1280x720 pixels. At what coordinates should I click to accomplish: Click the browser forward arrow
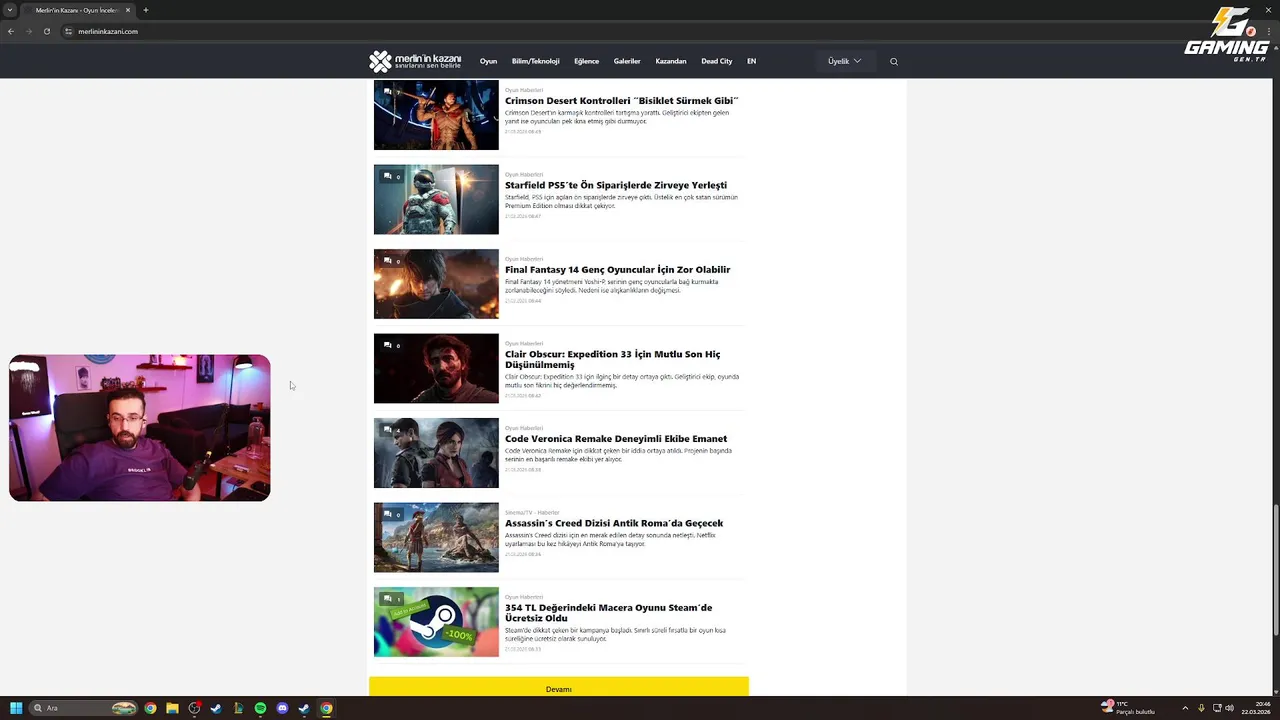click(28, 31)
